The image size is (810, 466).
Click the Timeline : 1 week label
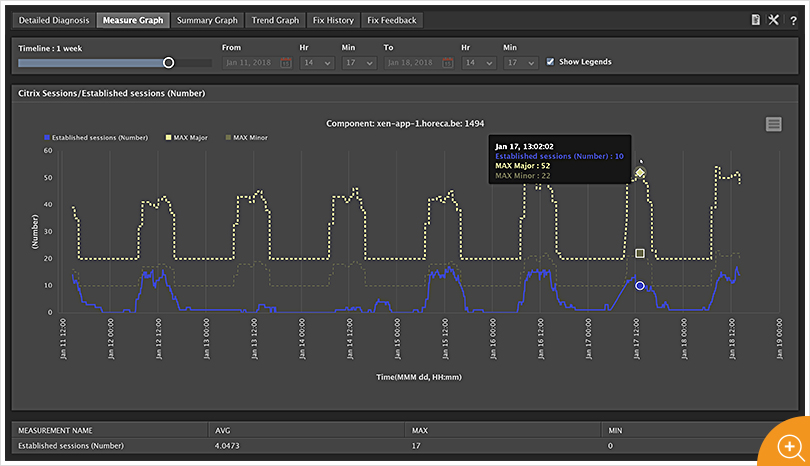point(50,49)
